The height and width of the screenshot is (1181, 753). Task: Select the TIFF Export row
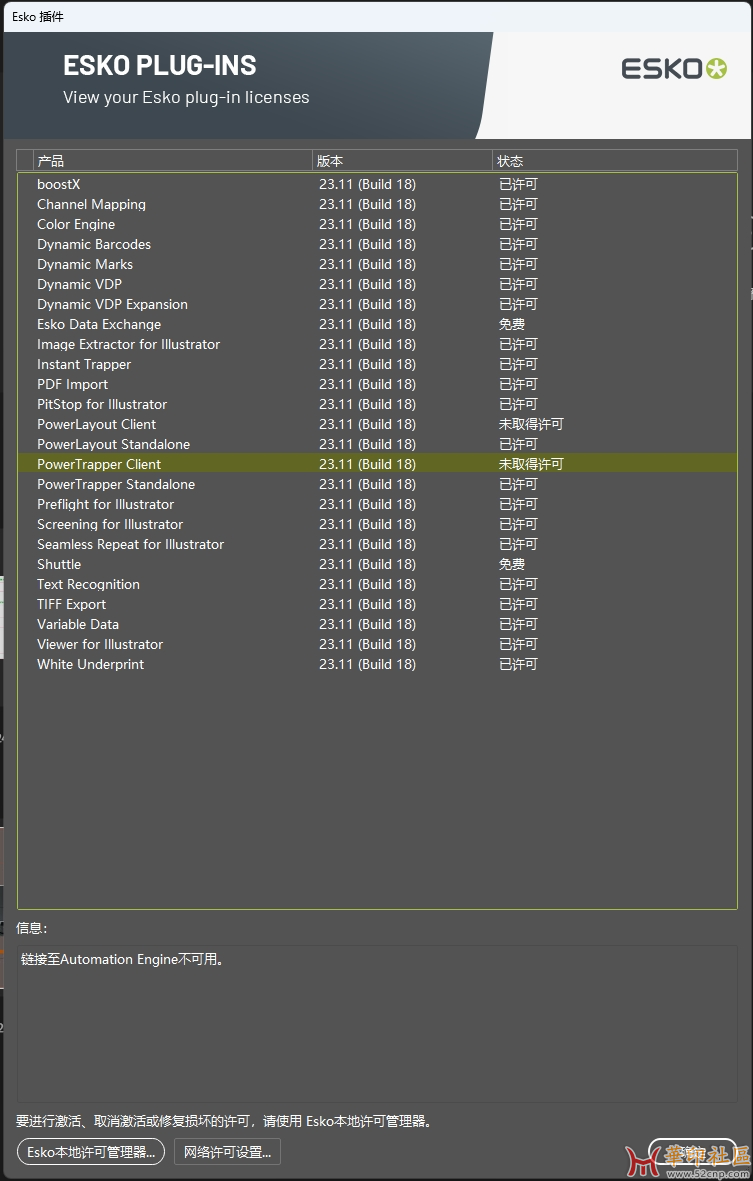377,603
